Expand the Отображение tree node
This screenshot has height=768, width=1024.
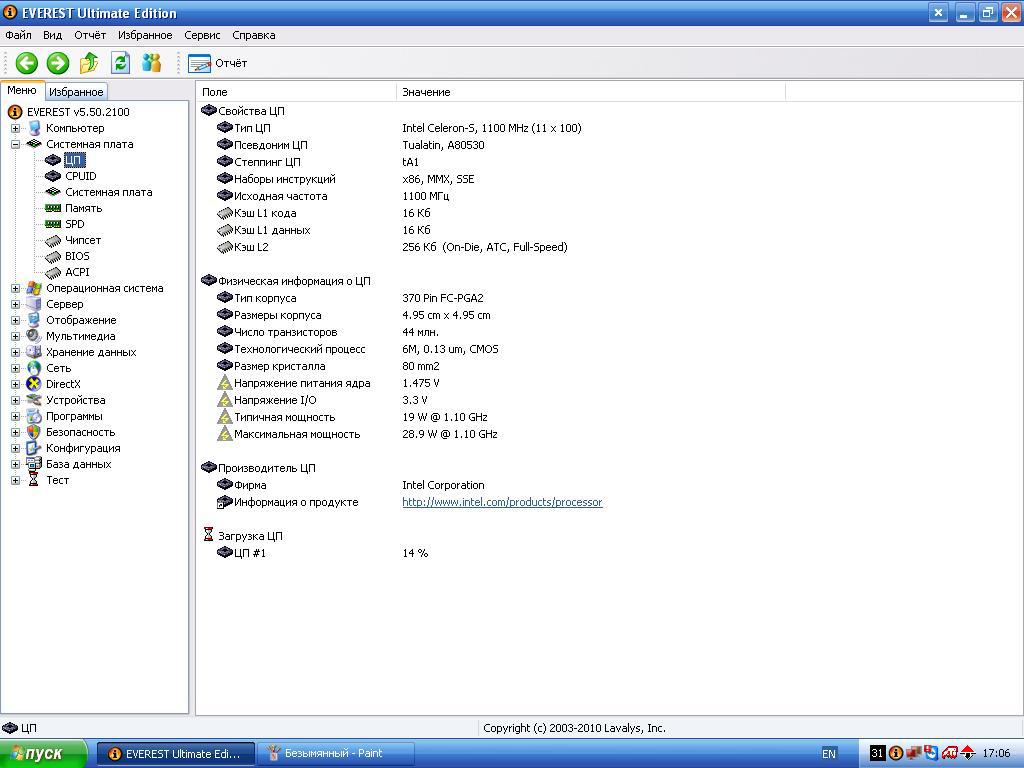(15, 320)
